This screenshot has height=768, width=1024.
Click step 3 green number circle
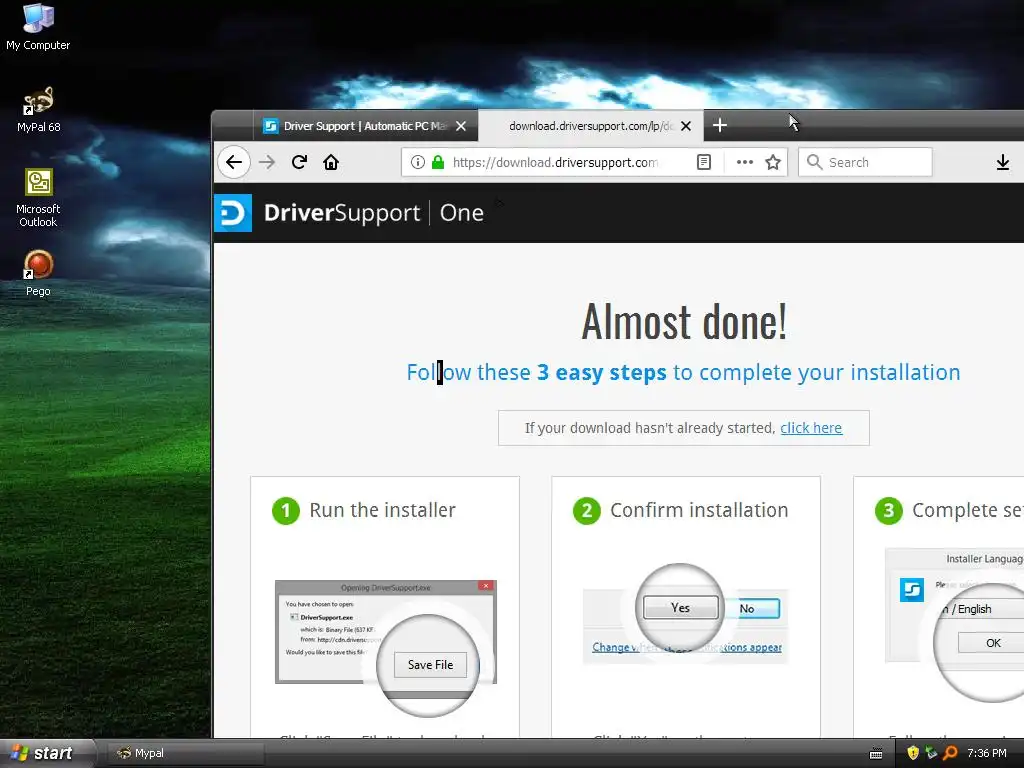coord(888,511)
